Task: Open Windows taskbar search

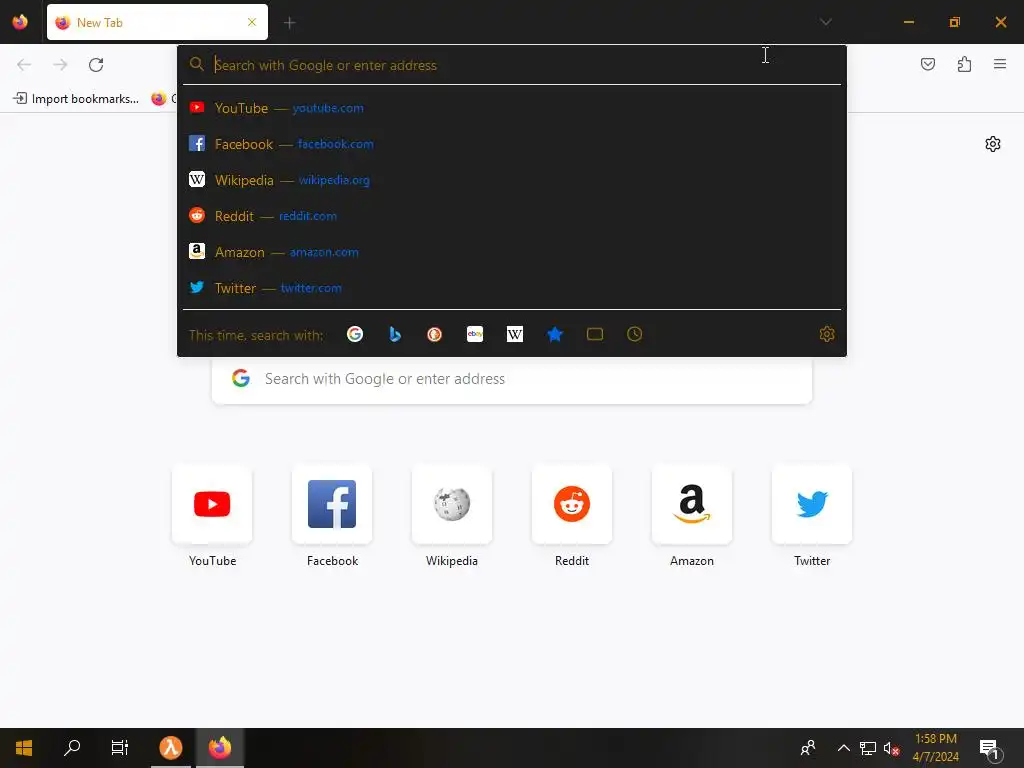Action: click(x=72, y=748)
